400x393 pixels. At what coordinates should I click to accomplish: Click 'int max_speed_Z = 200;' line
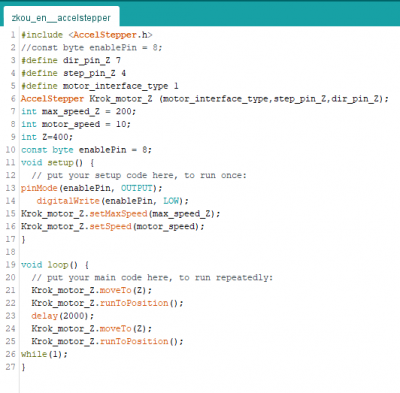[x=79, y=111]
